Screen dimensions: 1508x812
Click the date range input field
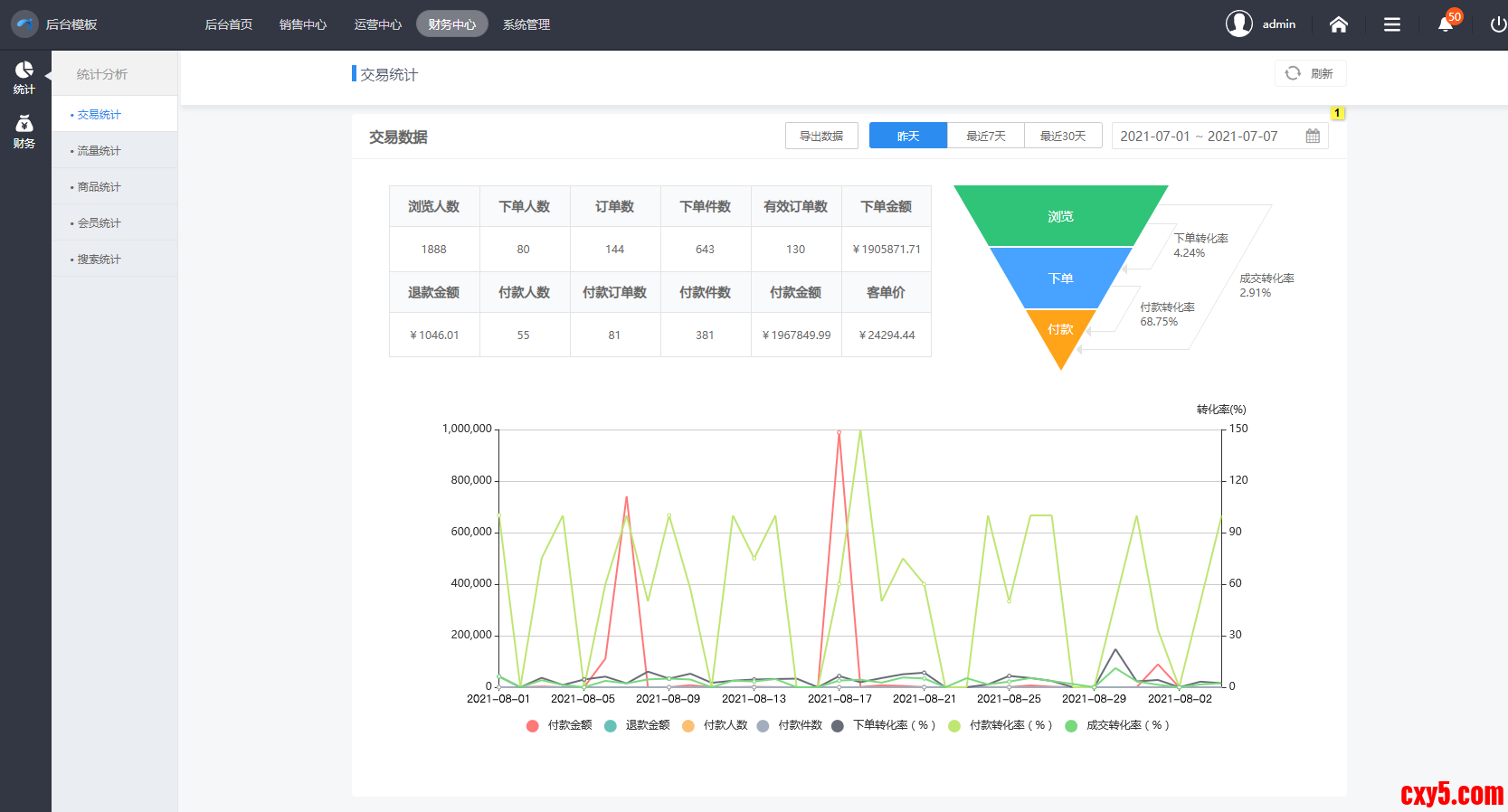(x=1199, y=136)
